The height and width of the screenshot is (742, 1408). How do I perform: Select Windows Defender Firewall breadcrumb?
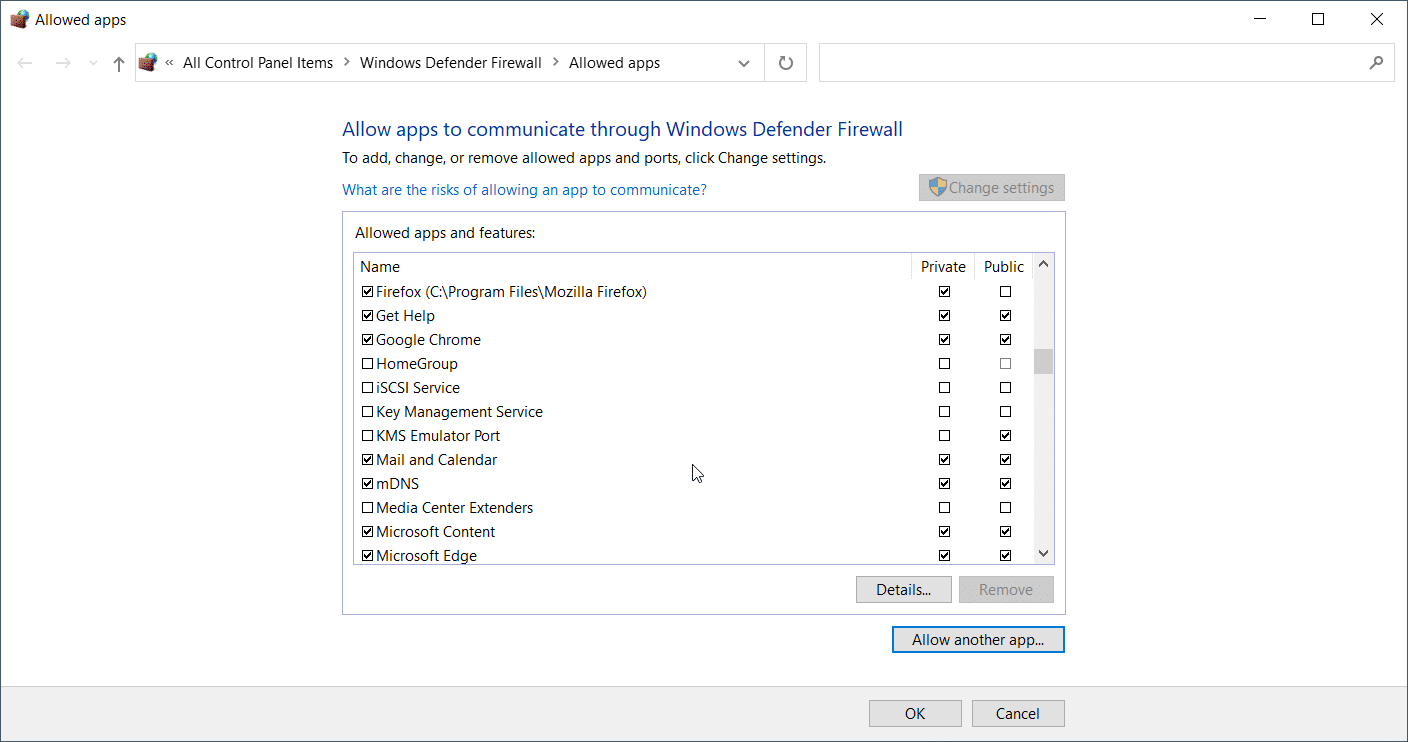tap(450, 63)
